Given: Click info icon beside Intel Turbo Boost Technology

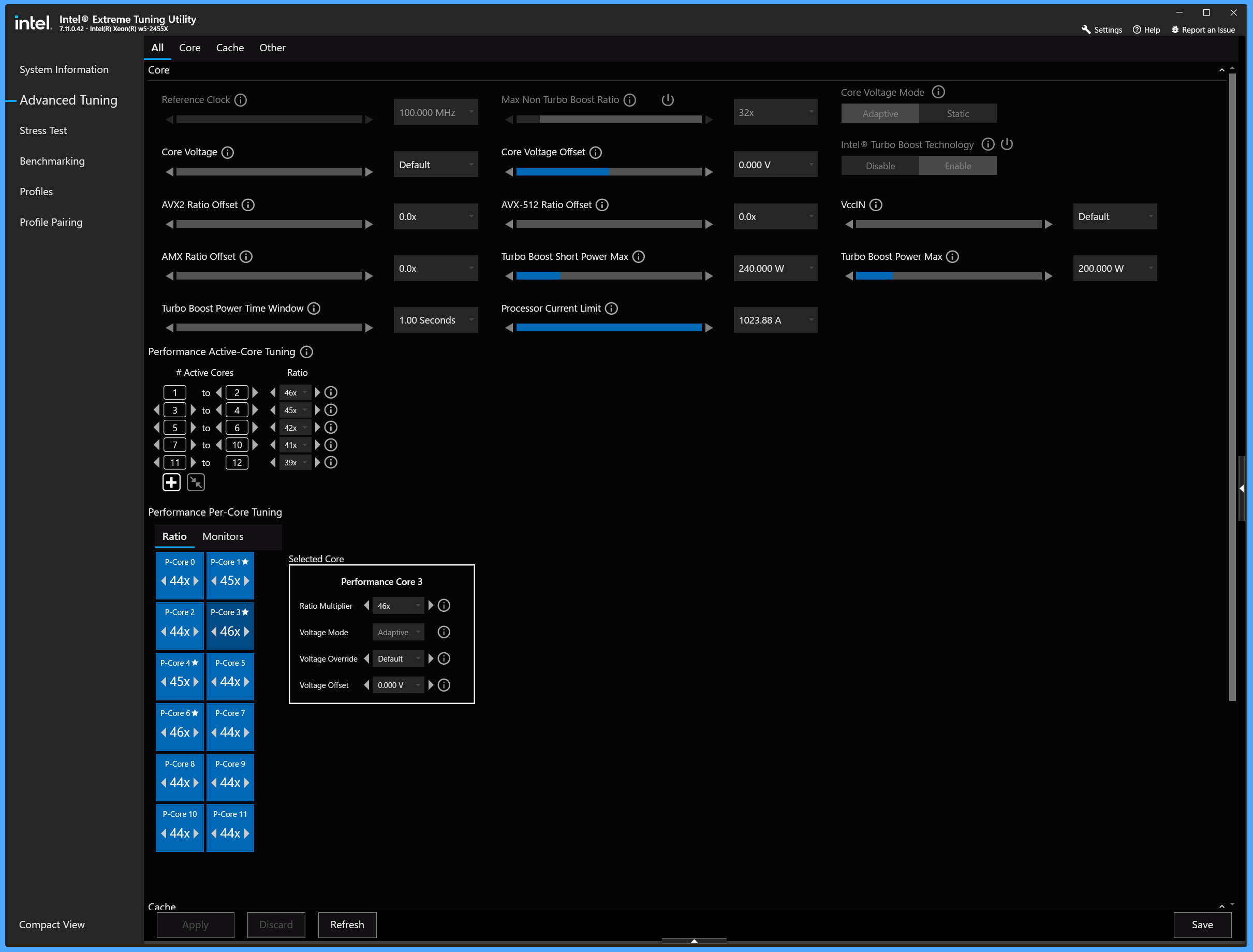Looking at the screenshot, I should coord(988,144).
